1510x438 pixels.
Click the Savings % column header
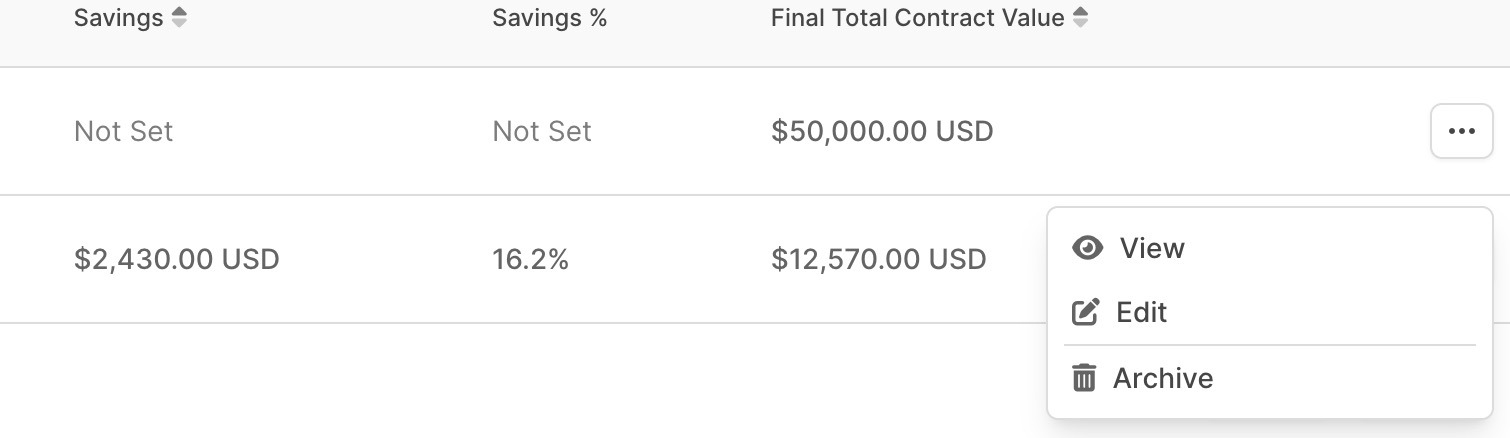pos(550,18)
